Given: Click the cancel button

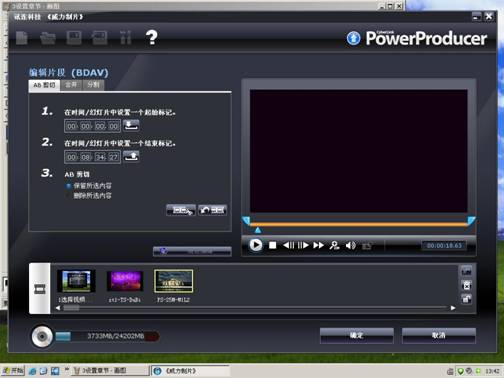Looking at the screenshot, I should pyautogui.click(x=439, y=335).
